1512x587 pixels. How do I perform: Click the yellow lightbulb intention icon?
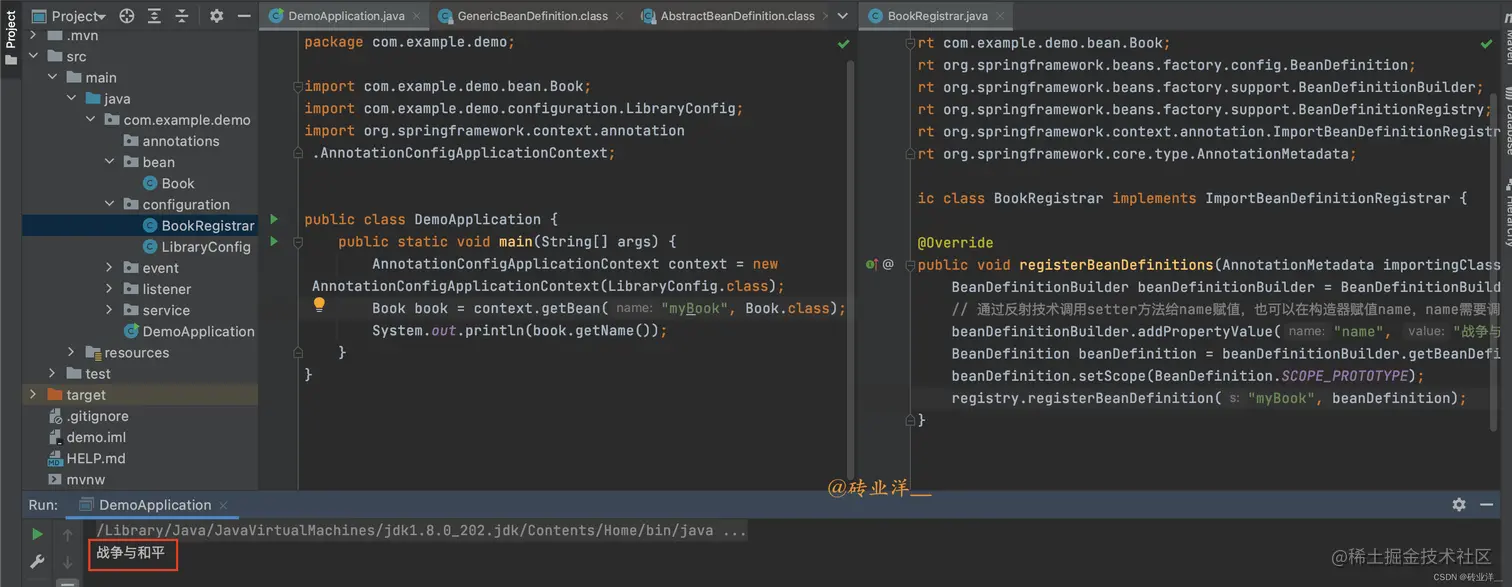[320, 304]
